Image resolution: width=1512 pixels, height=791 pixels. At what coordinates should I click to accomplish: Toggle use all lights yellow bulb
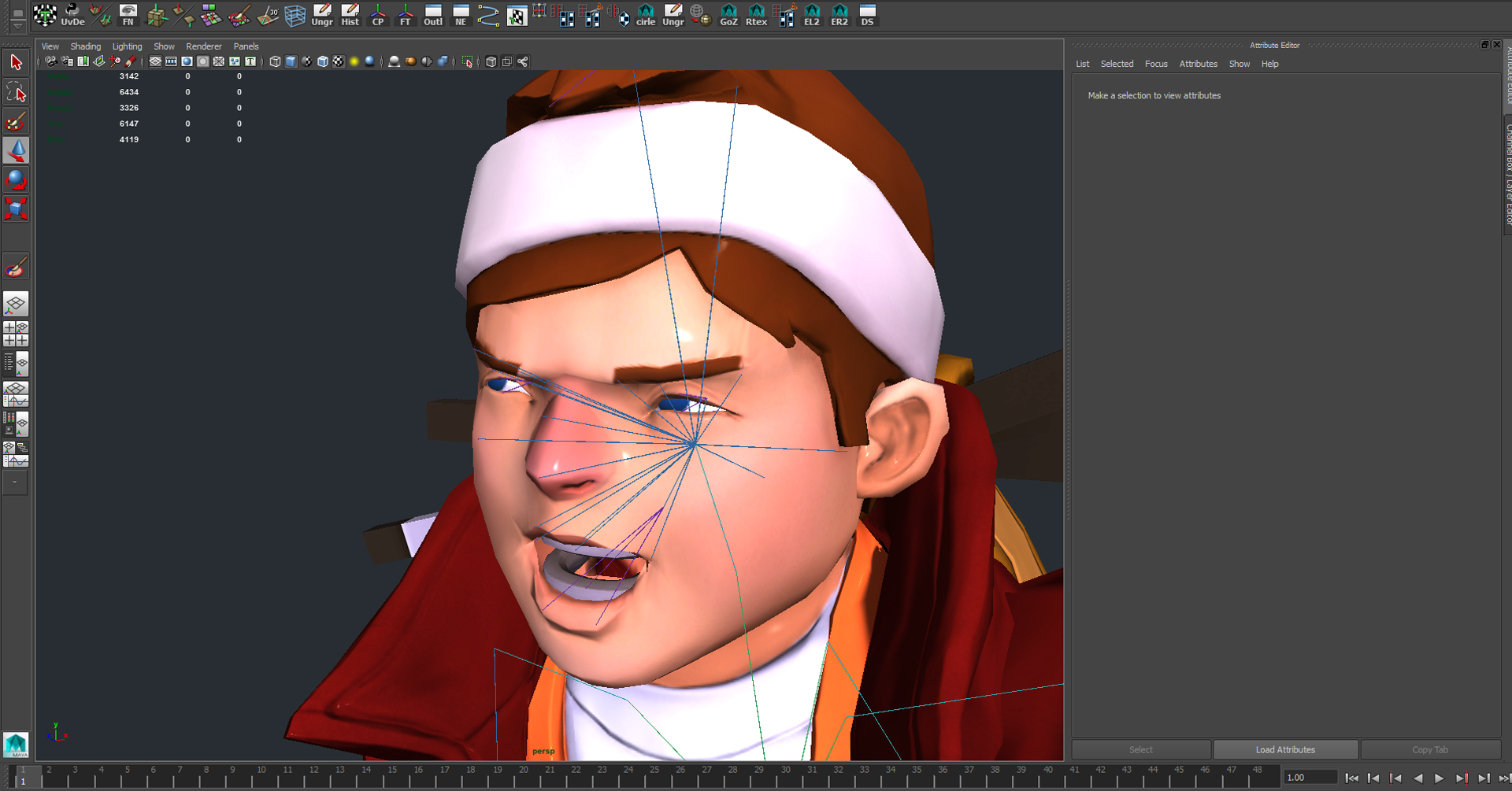point(354,61)
